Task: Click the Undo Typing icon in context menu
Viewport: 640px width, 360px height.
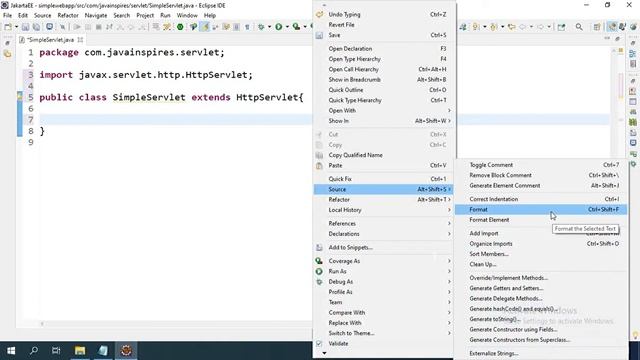Action: (x=319, y=14)
